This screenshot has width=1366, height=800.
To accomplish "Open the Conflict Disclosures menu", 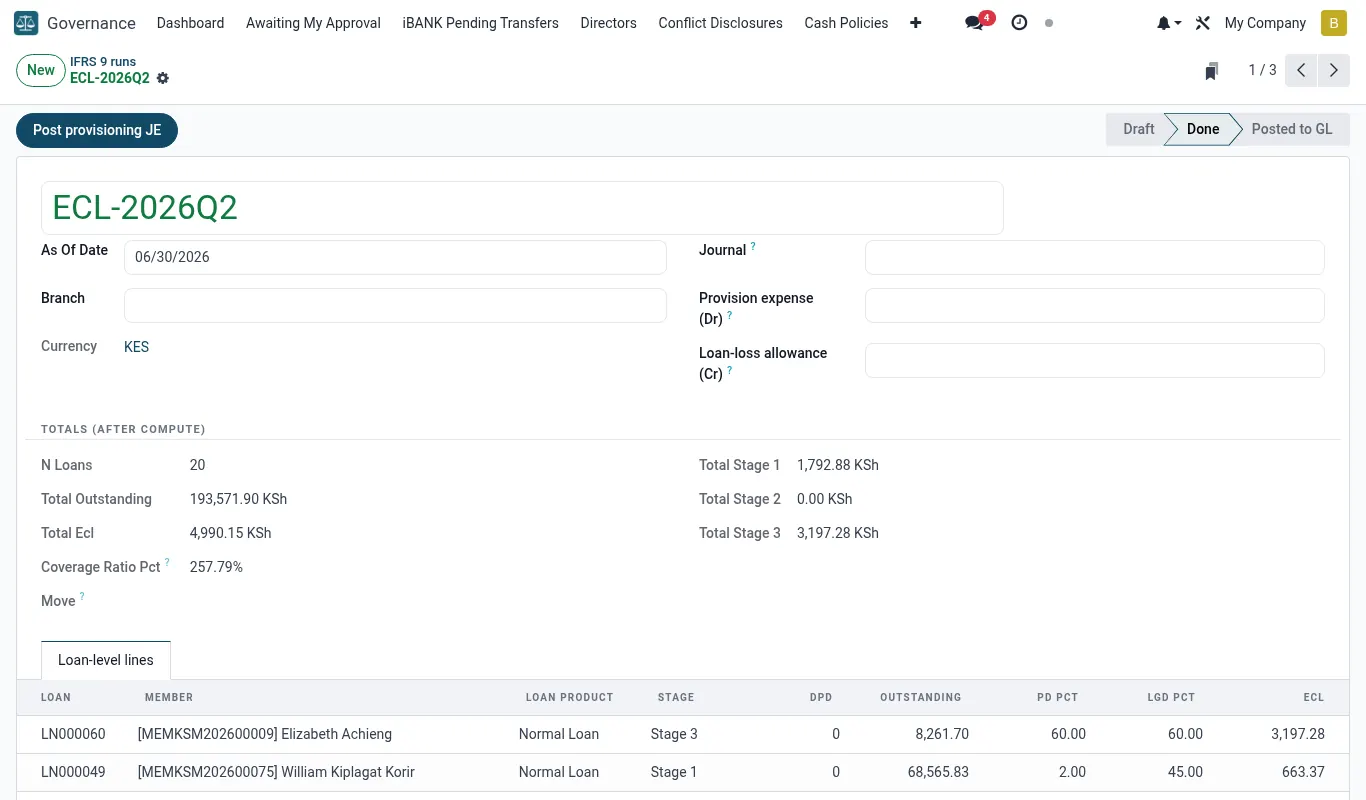I will pyautogui.click(x=720, y=22).
